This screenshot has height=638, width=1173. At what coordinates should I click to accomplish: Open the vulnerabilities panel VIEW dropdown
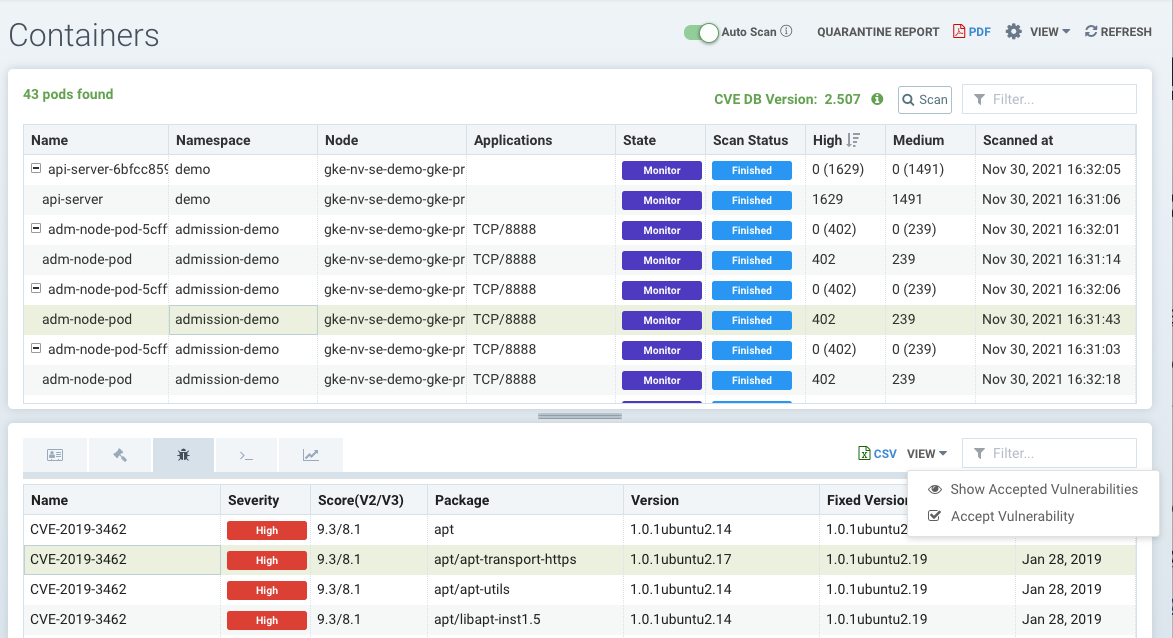pos(927,453)
